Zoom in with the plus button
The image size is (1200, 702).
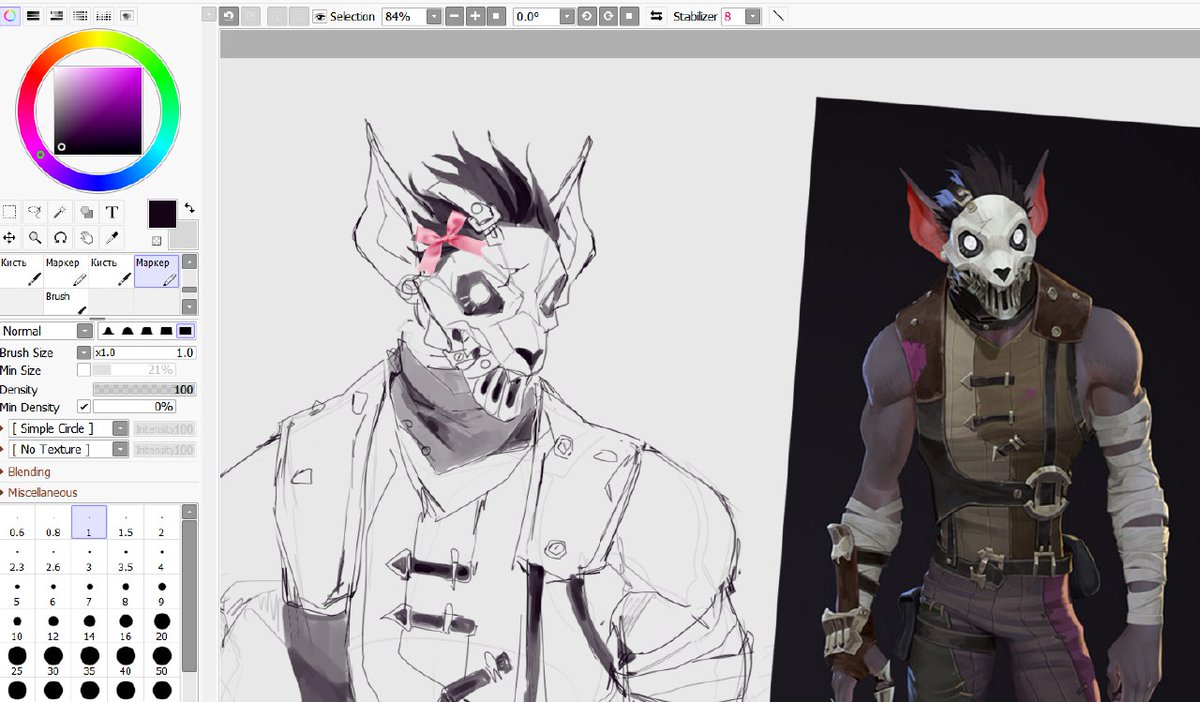(475, 16)
